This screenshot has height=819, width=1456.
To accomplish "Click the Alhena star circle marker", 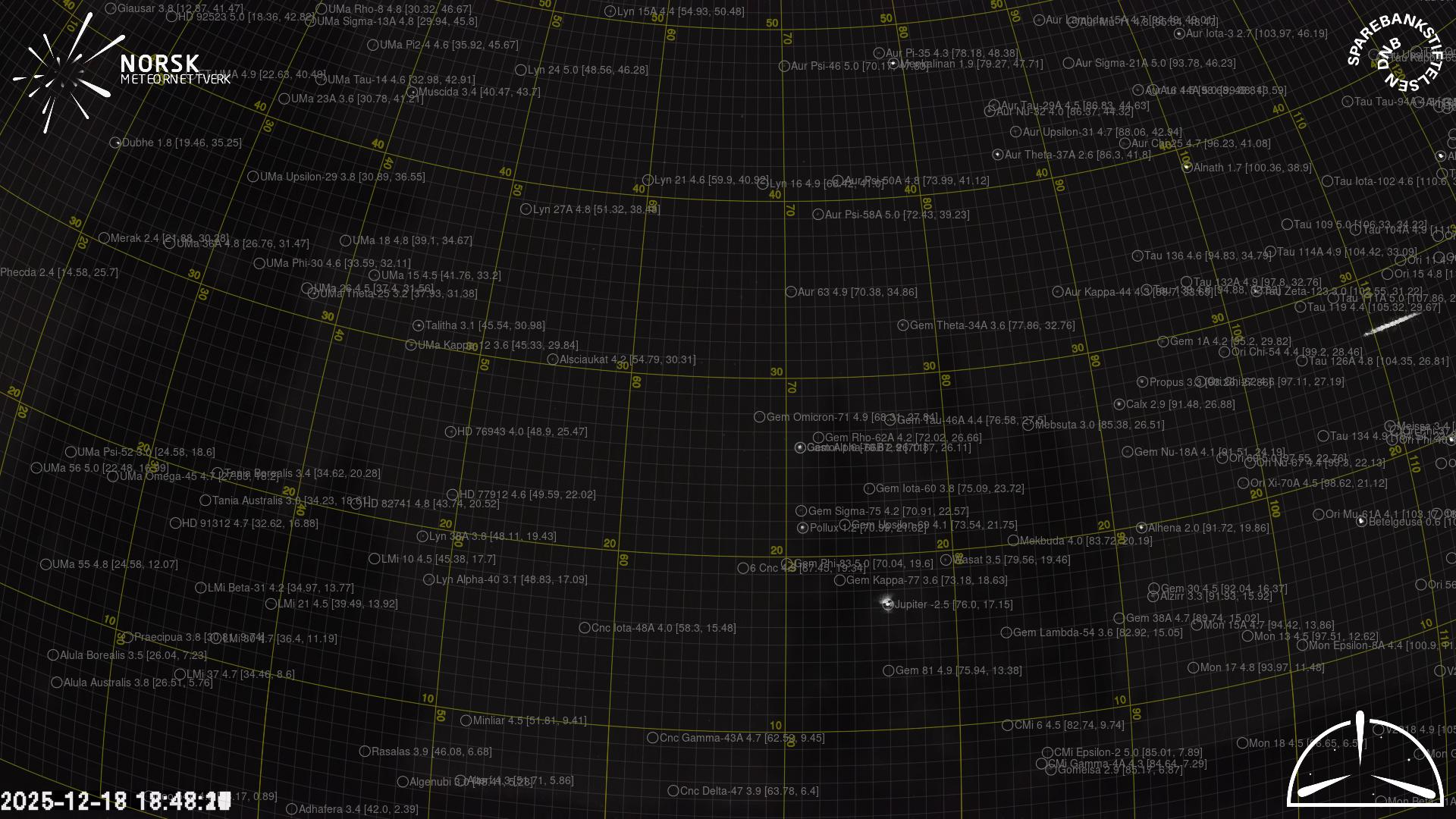I will pyautogui.click(x=1141, y=528).
